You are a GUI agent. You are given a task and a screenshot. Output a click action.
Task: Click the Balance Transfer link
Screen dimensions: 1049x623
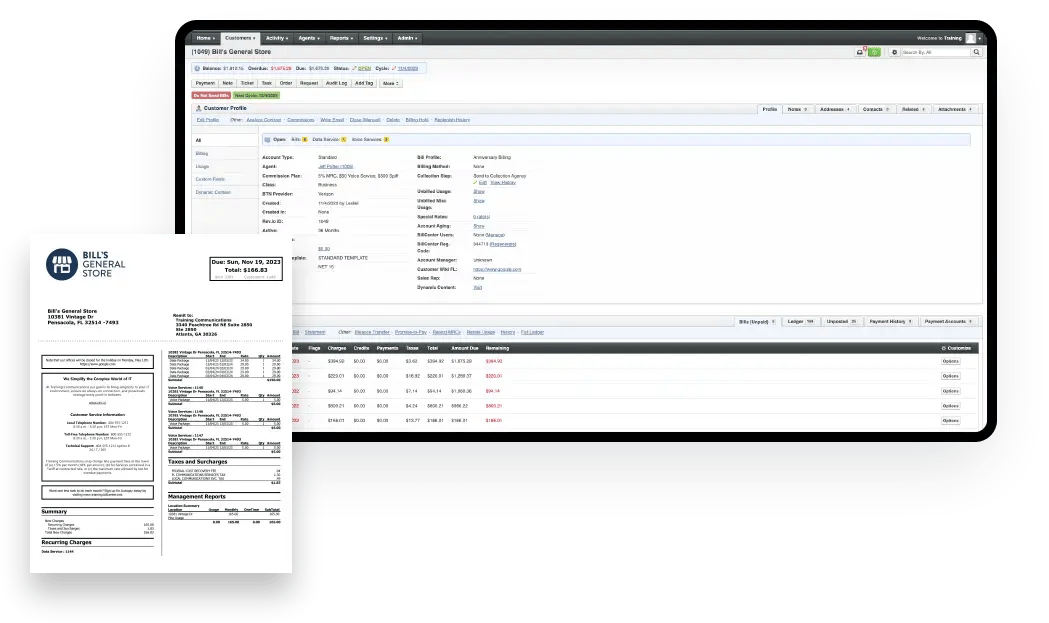click(x=372, y=333)
